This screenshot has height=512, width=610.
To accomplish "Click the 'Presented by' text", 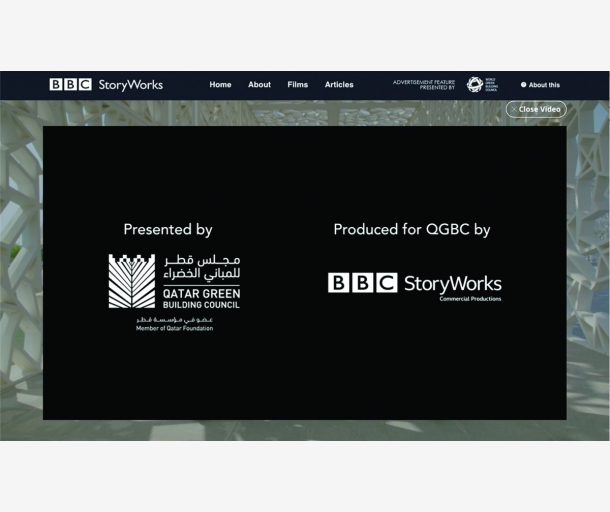I will (168, 230).
